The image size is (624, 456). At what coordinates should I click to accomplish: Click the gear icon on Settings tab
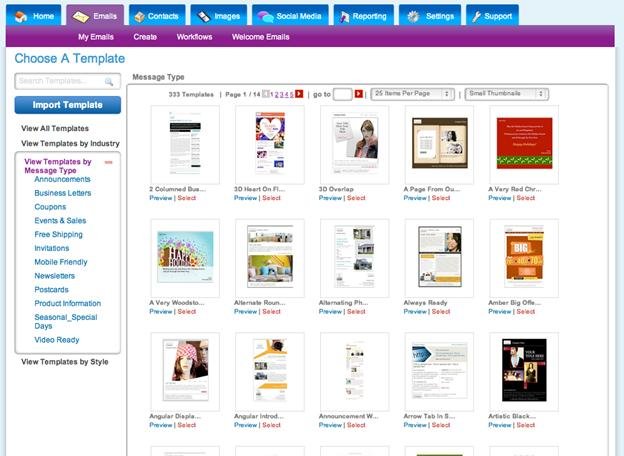[x=413, y=17]
